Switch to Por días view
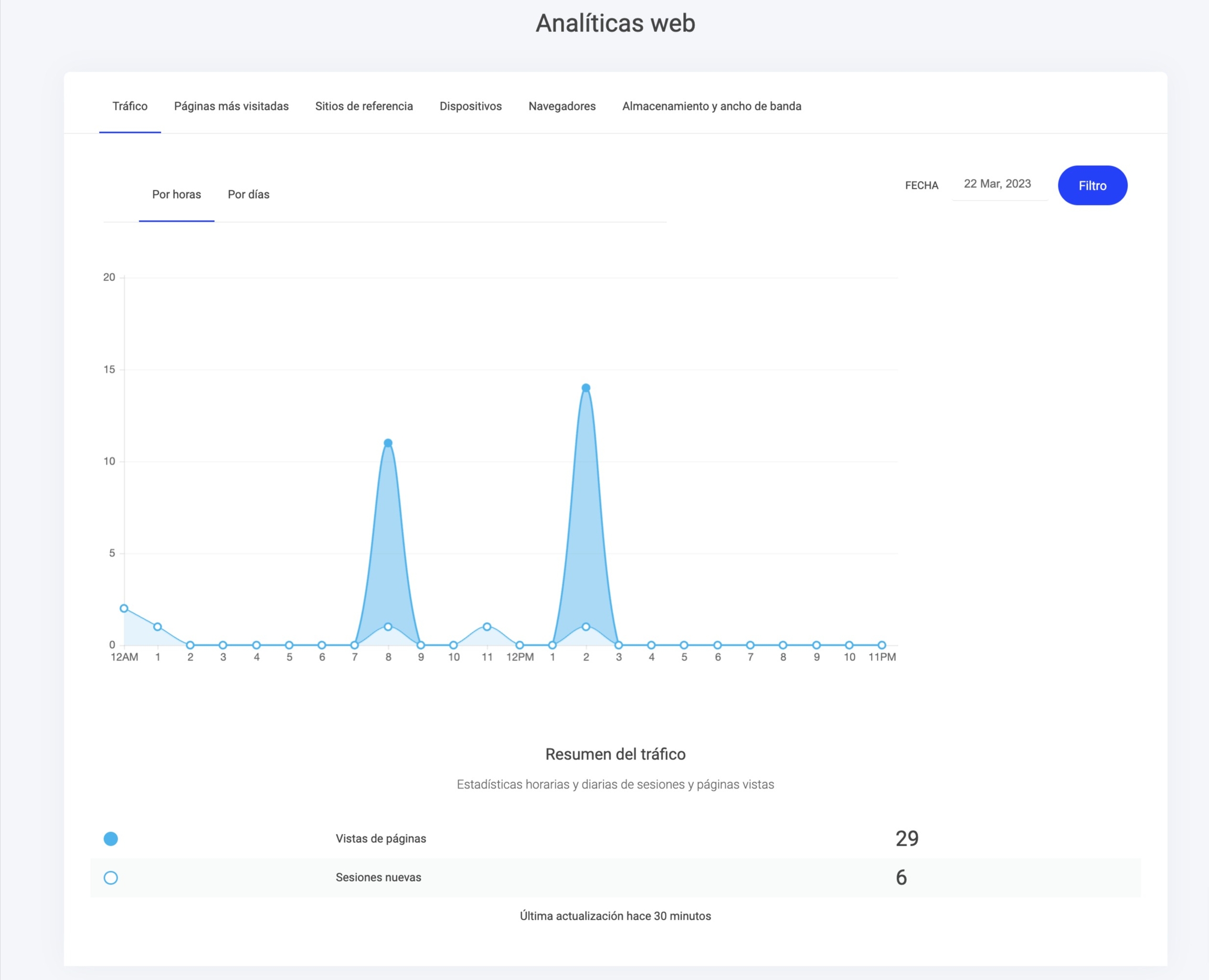The height and width of the screenshot is (980, 1209). click(x=248, y=194)
